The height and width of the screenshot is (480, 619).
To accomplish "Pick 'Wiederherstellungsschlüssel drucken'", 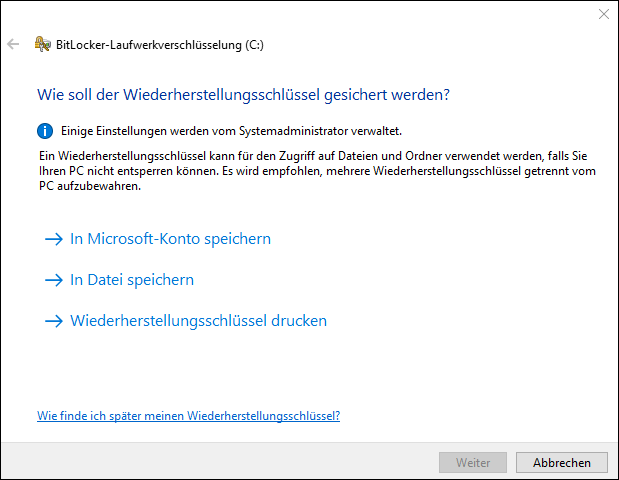I will (x=199, y=321).
